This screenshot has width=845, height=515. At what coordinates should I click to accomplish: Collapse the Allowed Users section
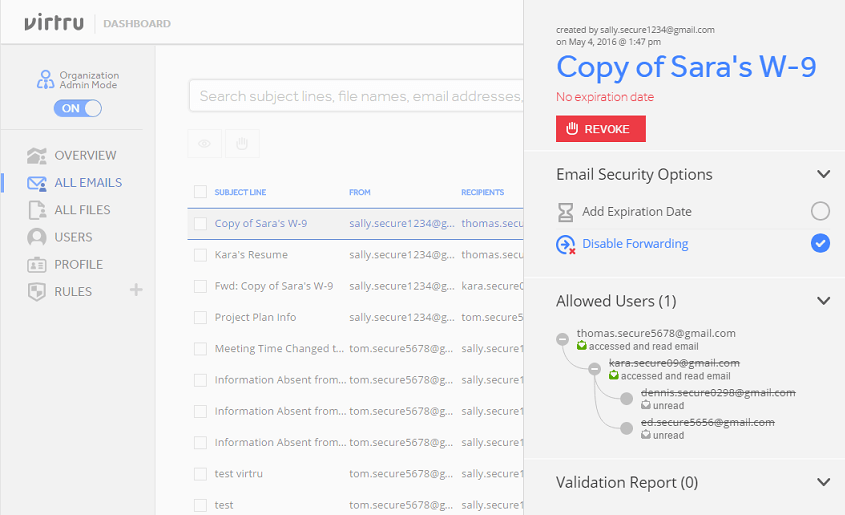(x=823, y=301)
